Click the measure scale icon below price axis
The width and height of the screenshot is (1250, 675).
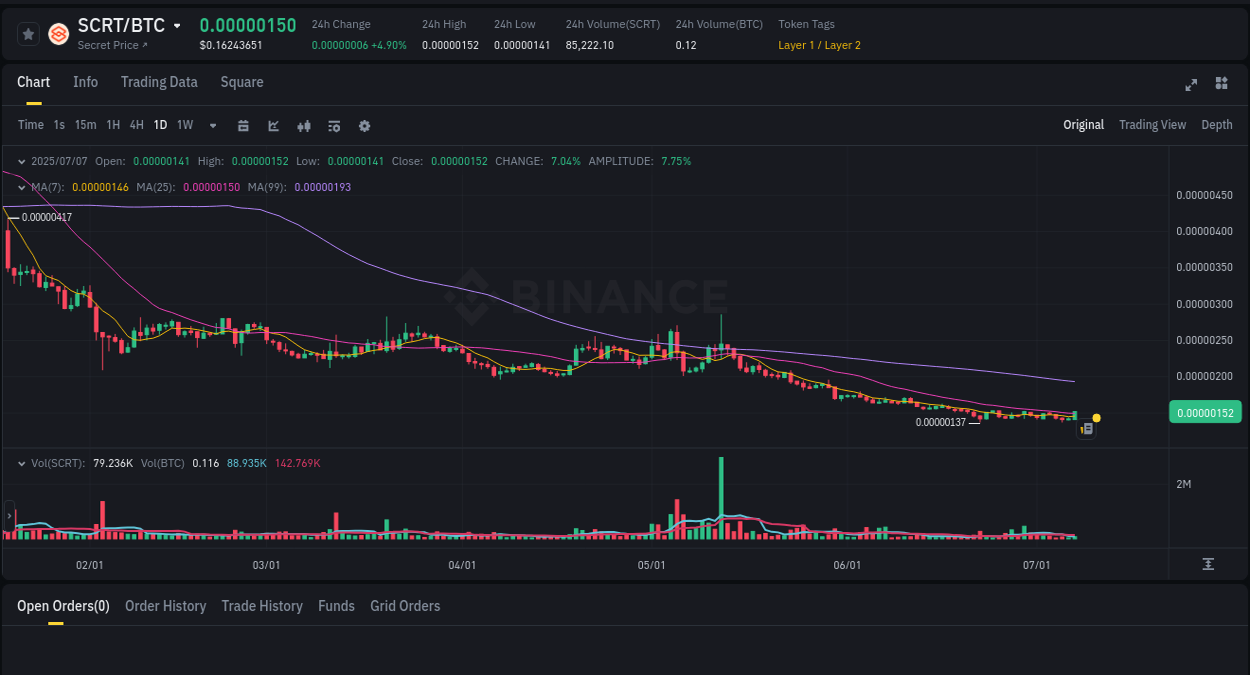coord(1207,563)
